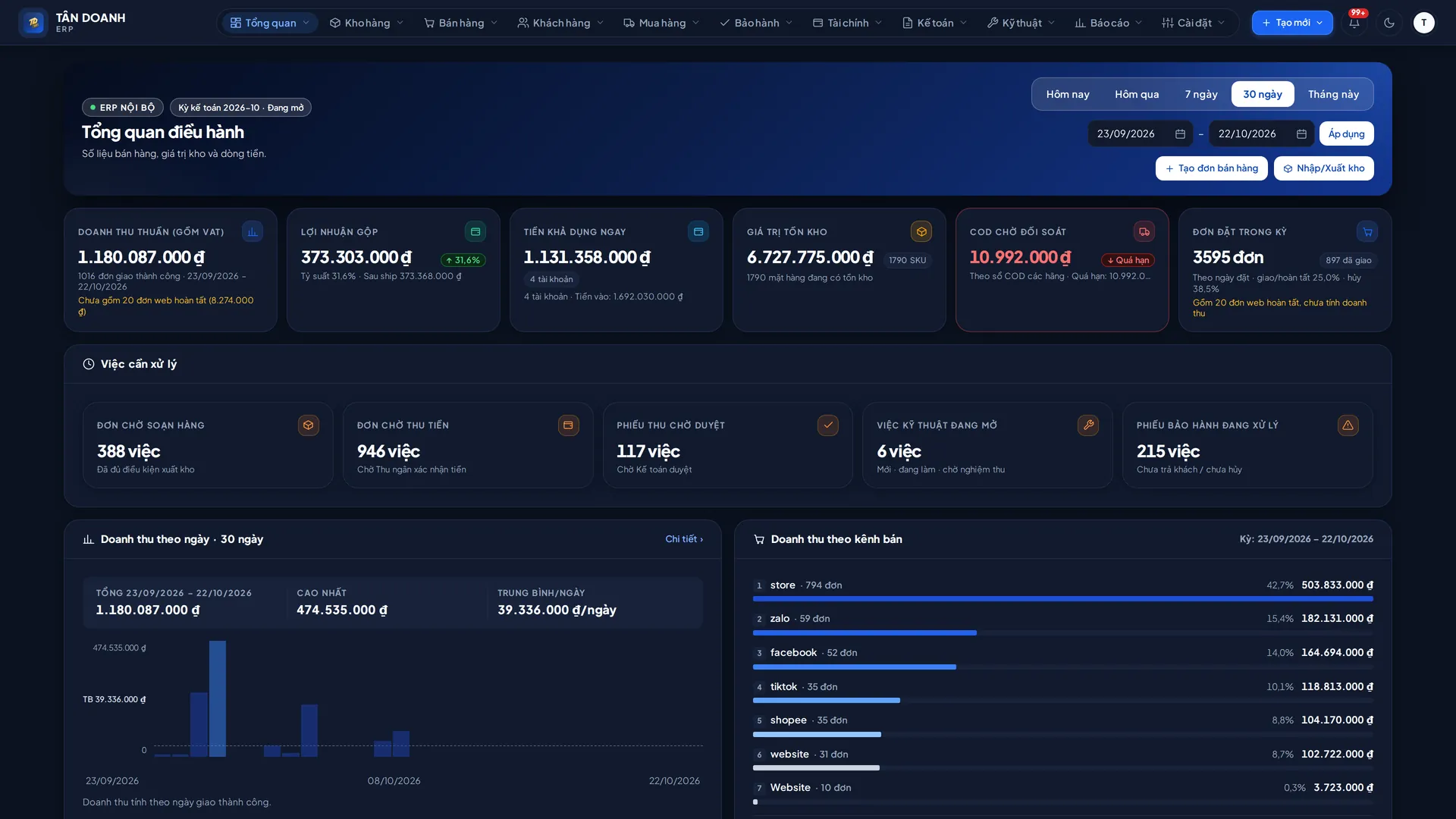Open user avatar T menu

[x=1423, y=23]
